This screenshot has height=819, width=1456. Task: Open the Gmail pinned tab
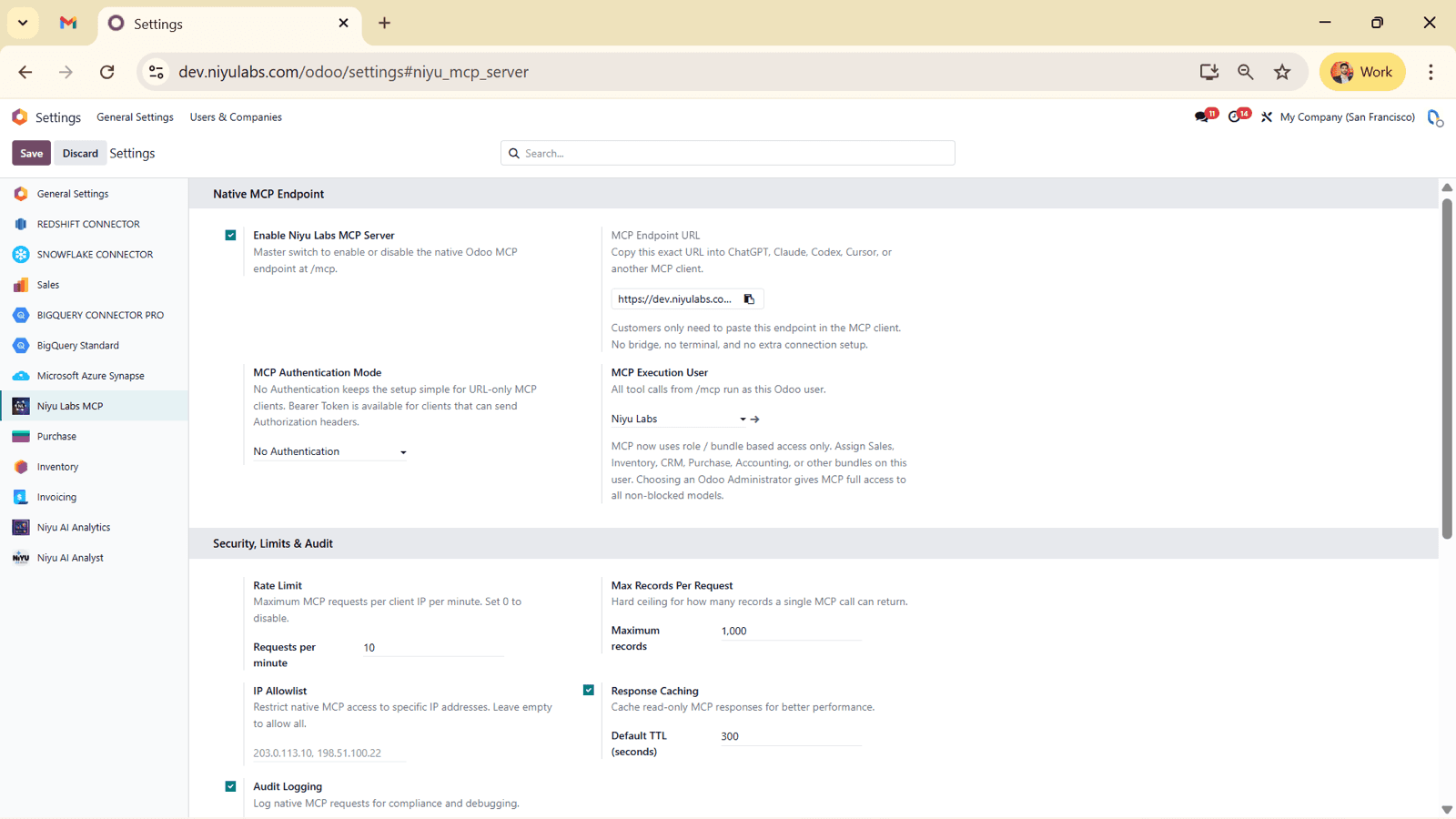point(68,23)
